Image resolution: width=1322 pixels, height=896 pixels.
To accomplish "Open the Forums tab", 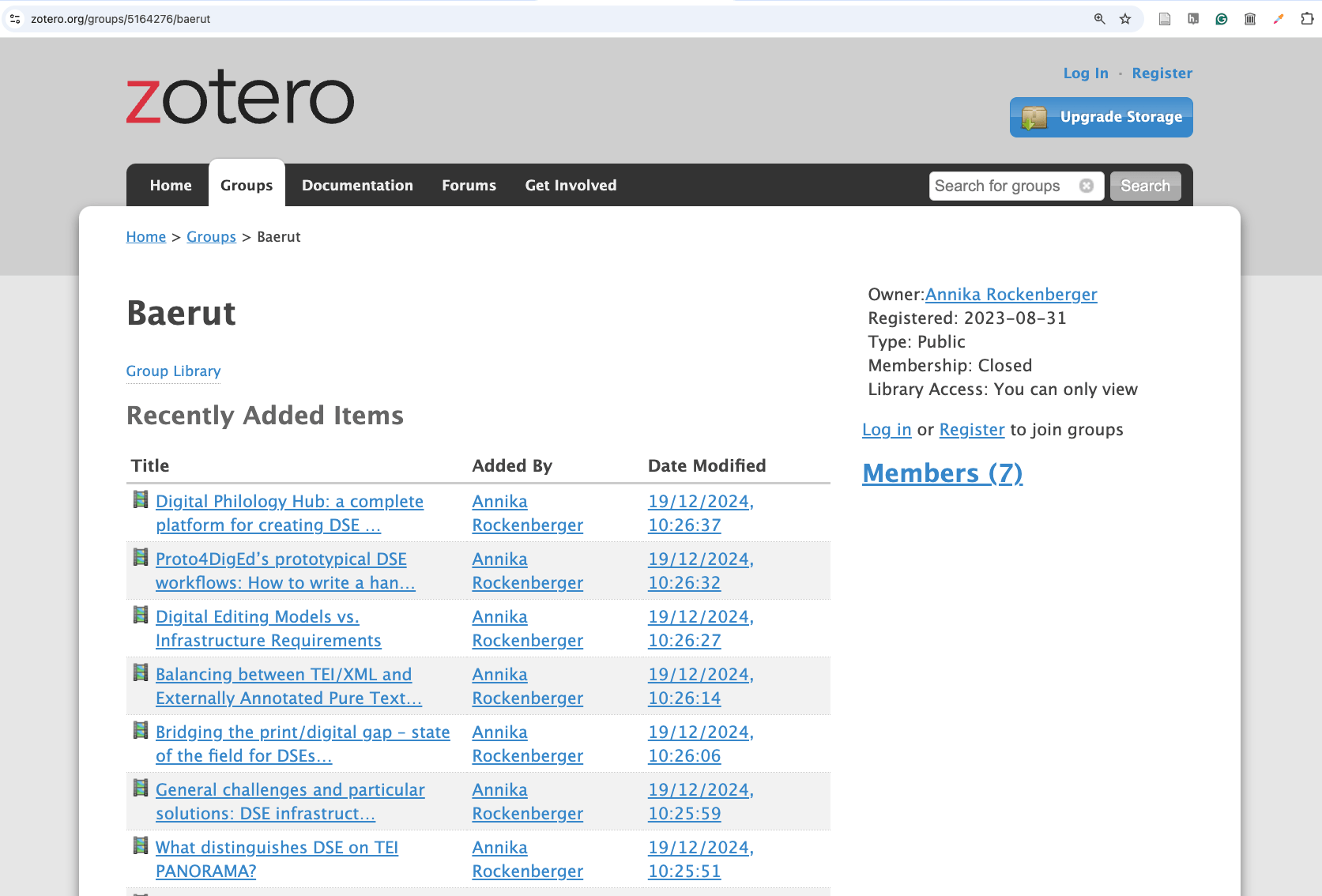I will click(469, 185).
